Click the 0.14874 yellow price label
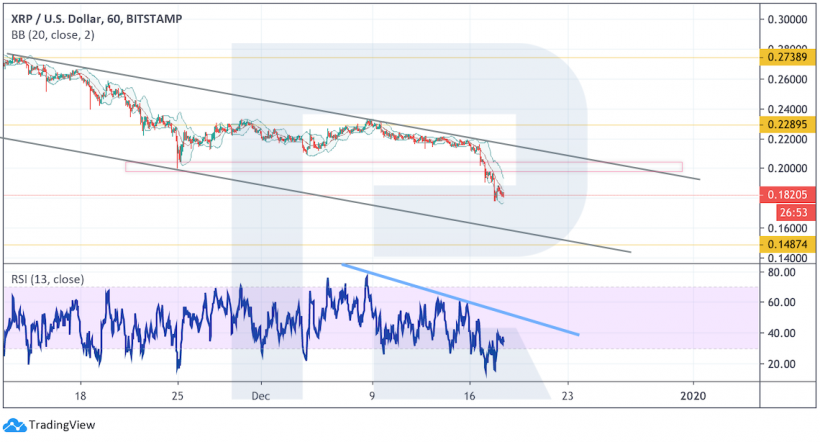The image size is (820, 442). click(787, 244)
